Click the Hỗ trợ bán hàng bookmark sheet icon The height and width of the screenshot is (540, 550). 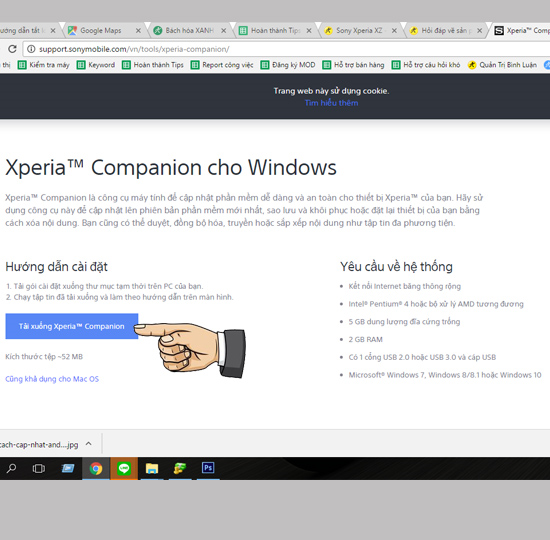click(x=327, y=65)
